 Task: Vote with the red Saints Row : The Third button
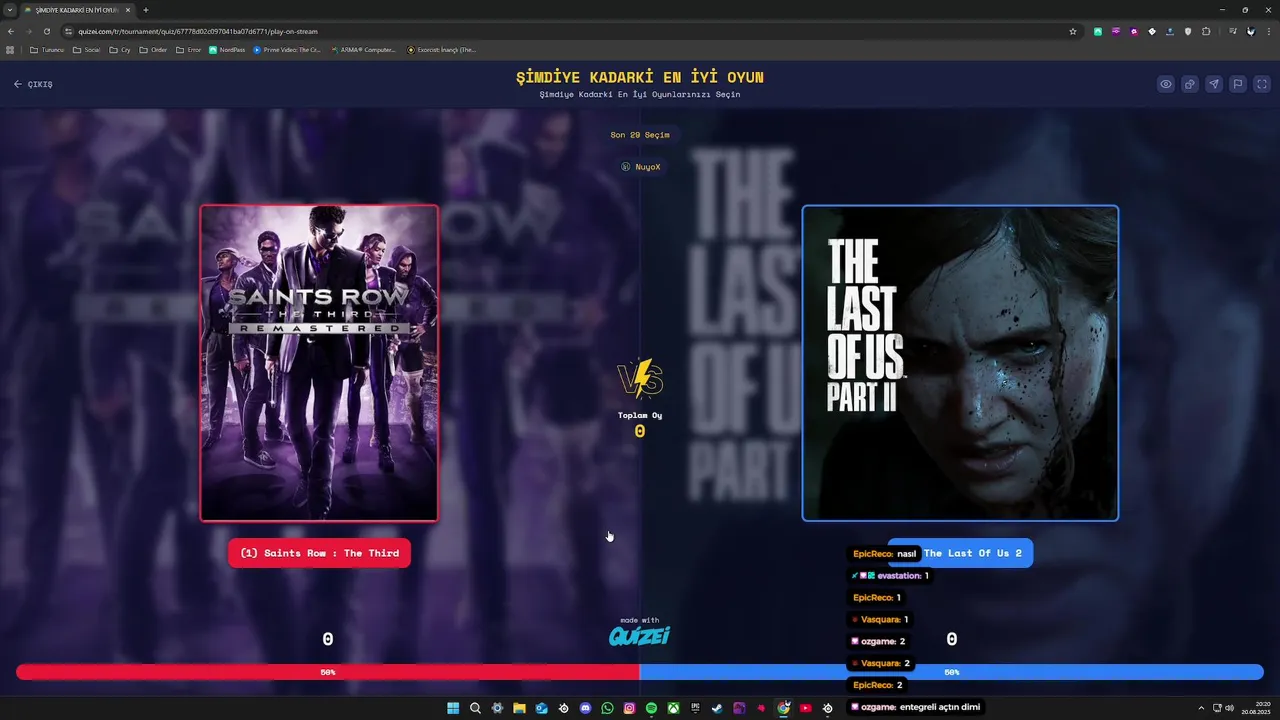[x=319, y=553]
